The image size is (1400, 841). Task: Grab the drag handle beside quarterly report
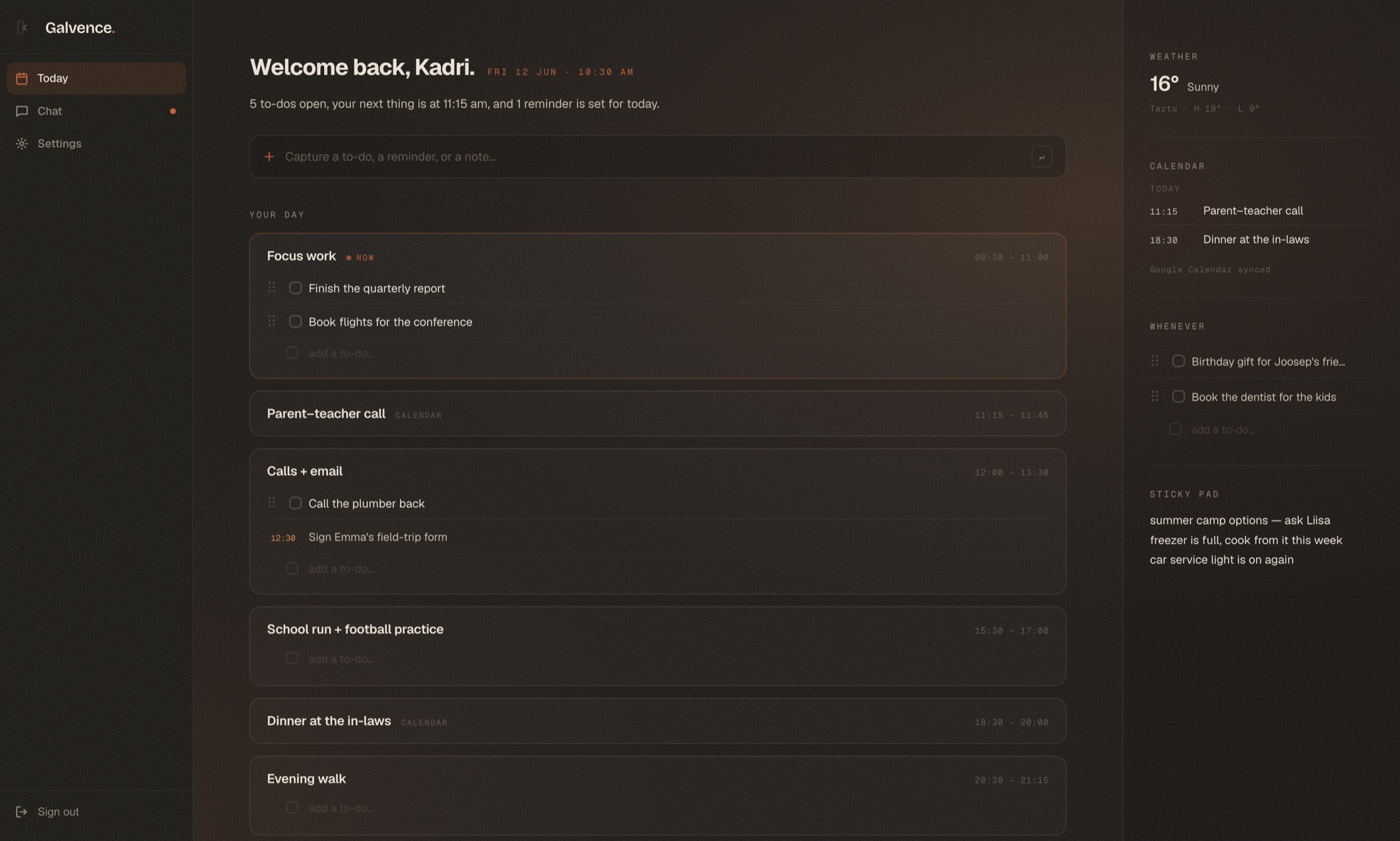point(272,287)
